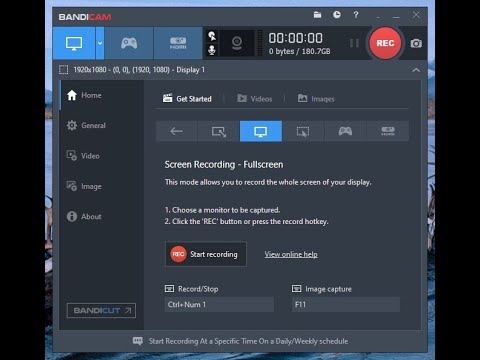
Task: Switch to Game Recording mode gamepad icon
Action: (129, 43)
